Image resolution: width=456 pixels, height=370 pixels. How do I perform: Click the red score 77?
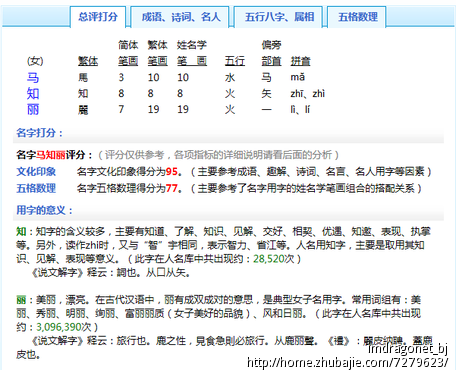point(172,188)
